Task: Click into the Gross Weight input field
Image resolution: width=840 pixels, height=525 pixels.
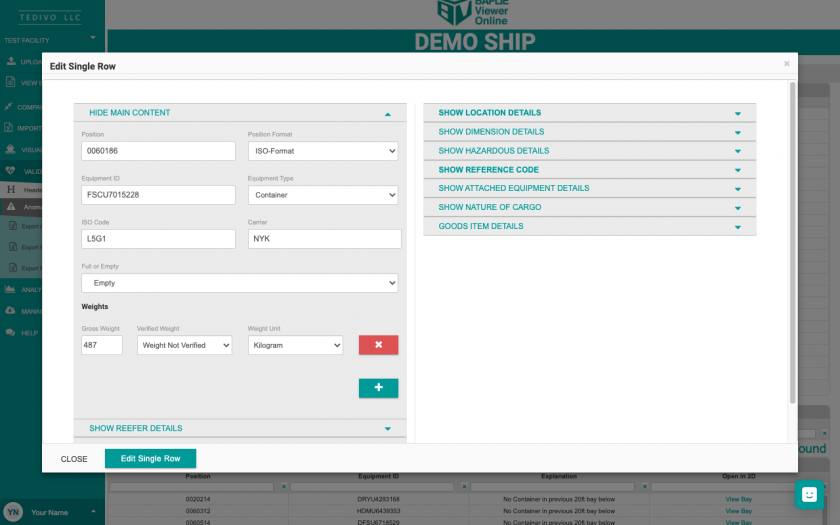Action: click(x=102, y=345)
